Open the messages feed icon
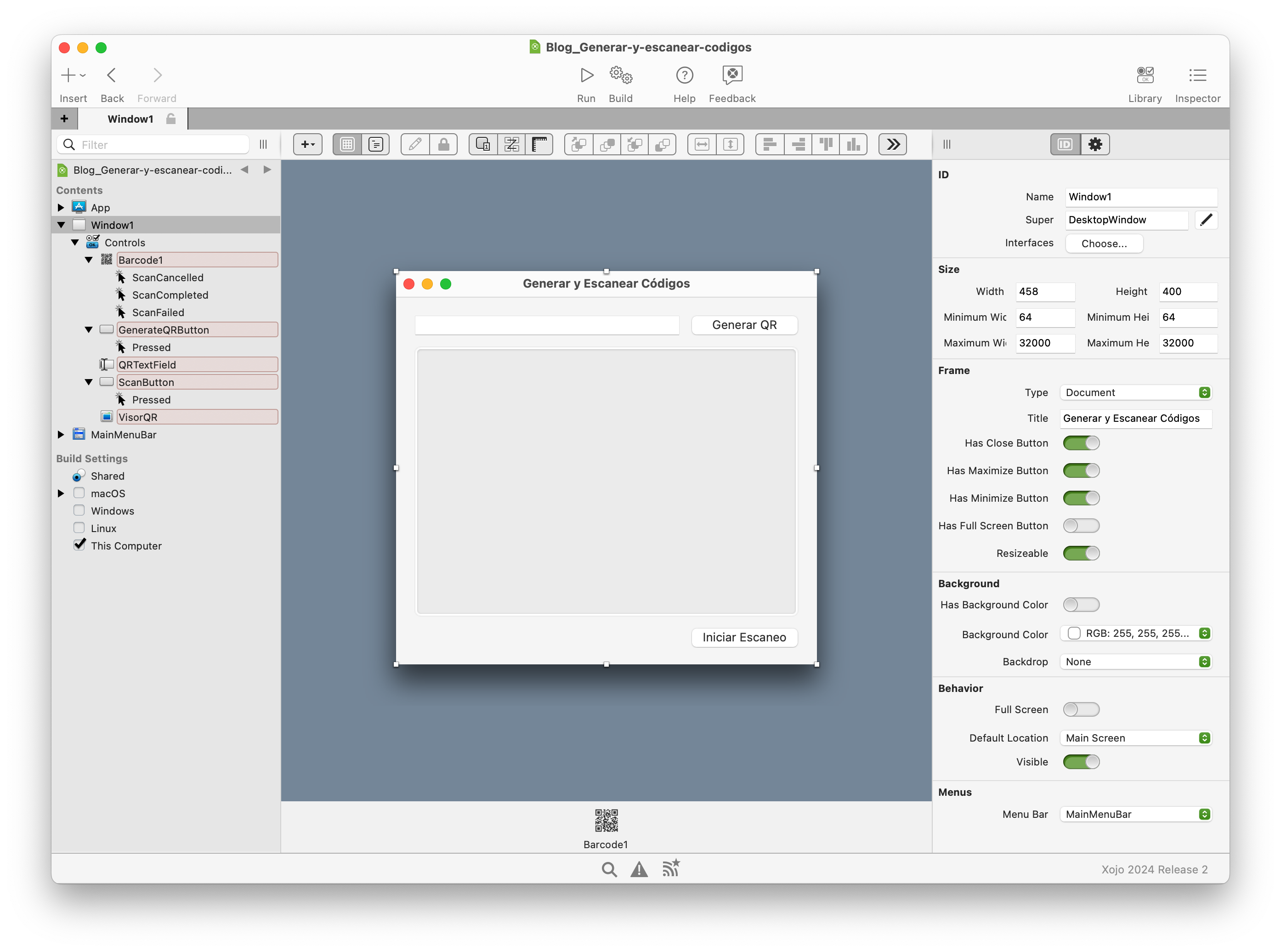Image resolution: width=1281 pixels, height=952 pixels. point(671,868)
